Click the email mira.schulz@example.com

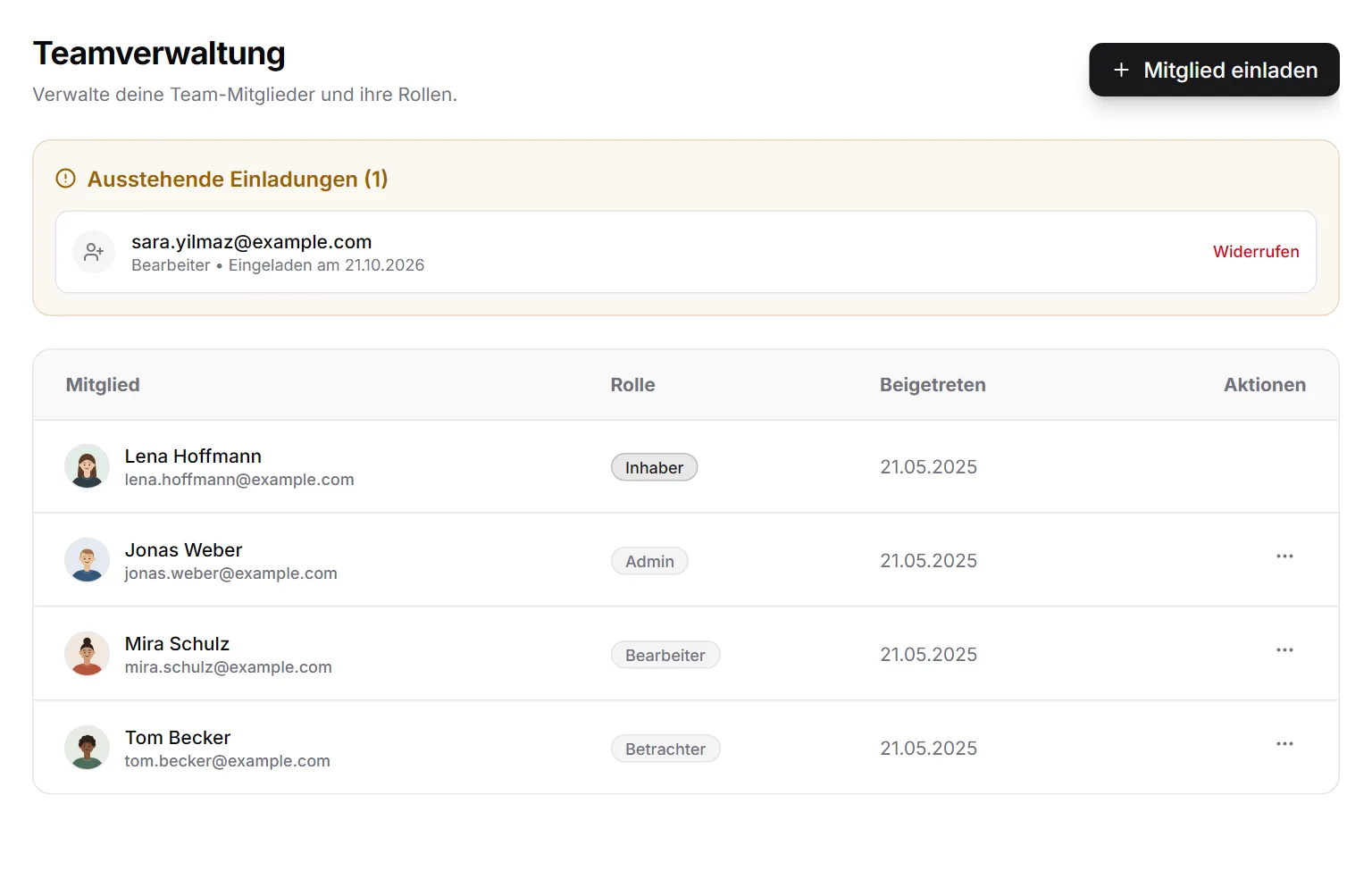click(228, 667)
